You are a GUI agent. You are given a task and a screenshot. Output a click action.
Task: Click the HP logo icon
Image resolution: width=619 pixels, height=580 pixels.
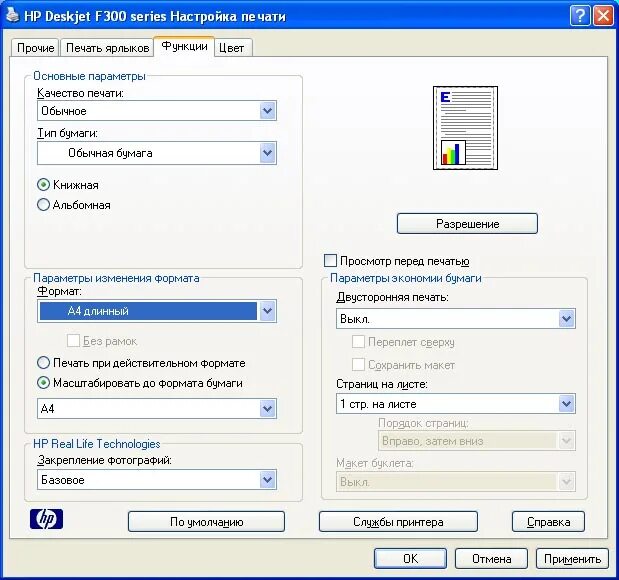pyautogui.click(x=46, y=518)
